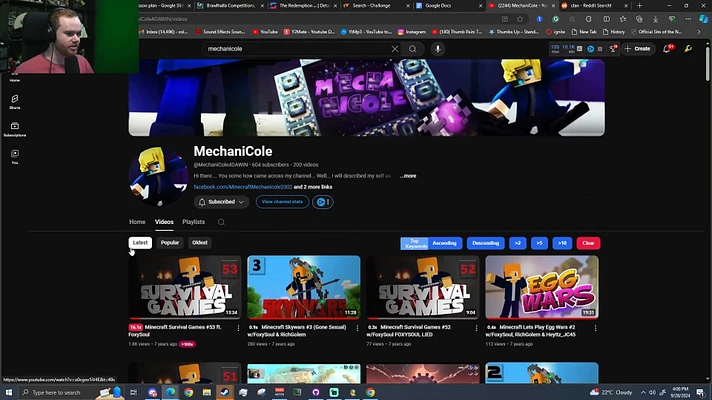
Task: Open Steam from the taskbar
Action: [225, 392]
